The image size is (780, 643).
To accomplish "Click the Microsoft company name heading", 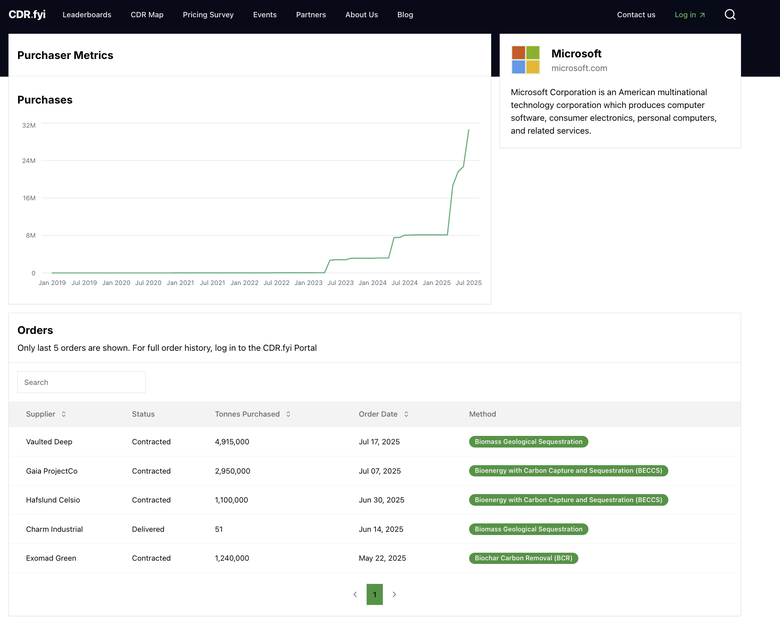I will click(x=576, y=54).
